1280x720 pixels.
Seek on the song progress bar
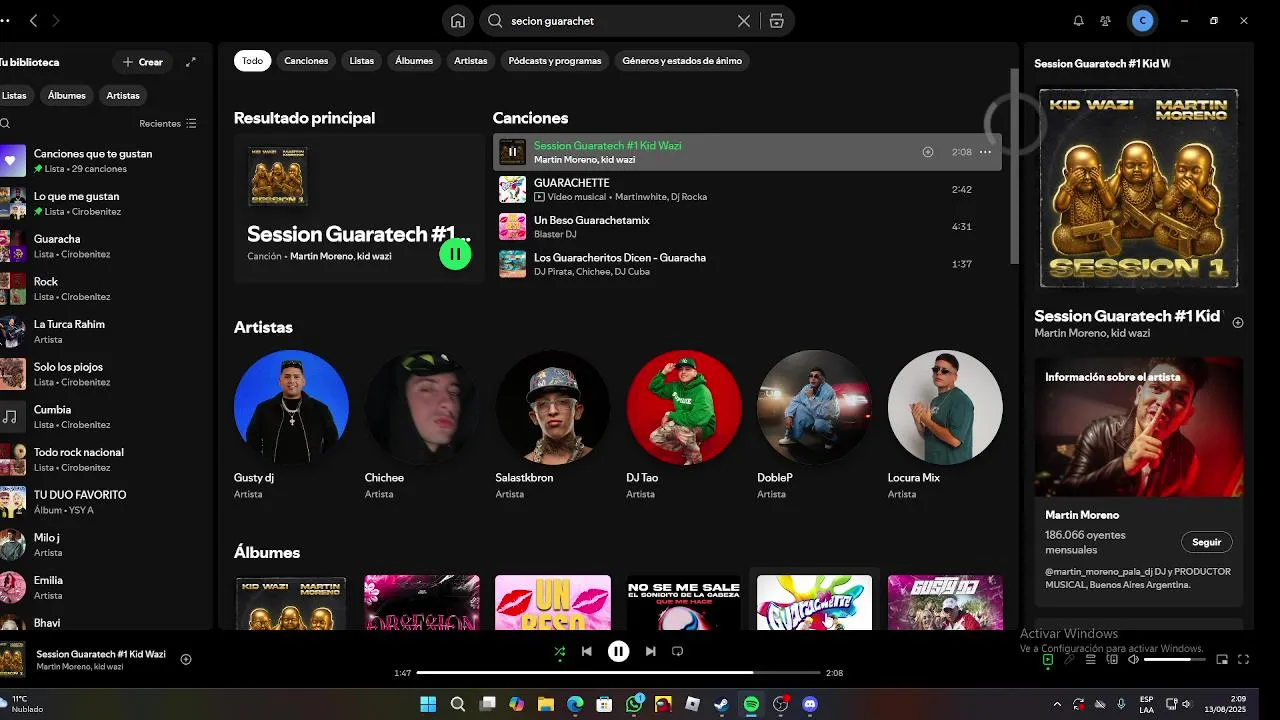[618, 673]
